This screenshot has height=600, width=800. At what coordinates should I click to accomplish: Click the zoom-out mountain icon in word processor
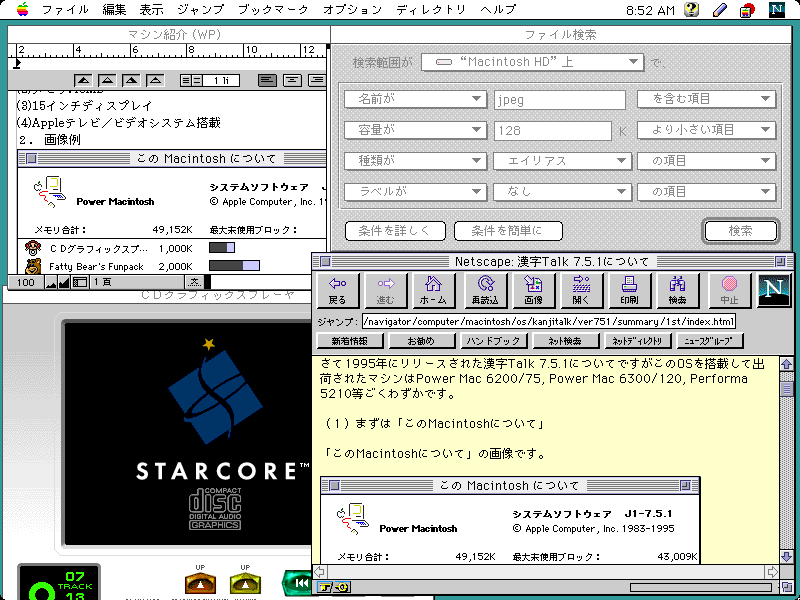click(51, 282)
